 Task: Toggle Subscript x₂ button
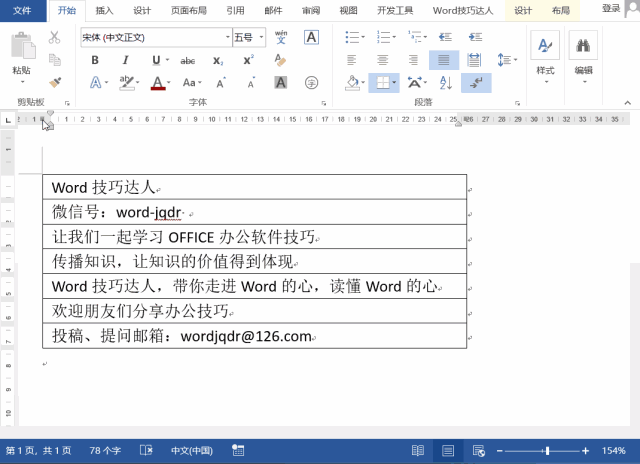(218, 61)
